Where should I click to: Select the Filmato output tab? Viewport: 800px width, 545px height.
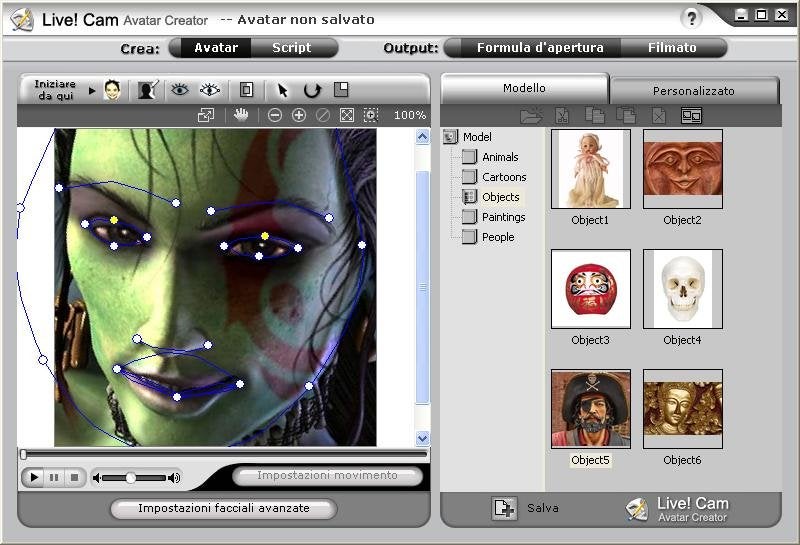point(672,47)
